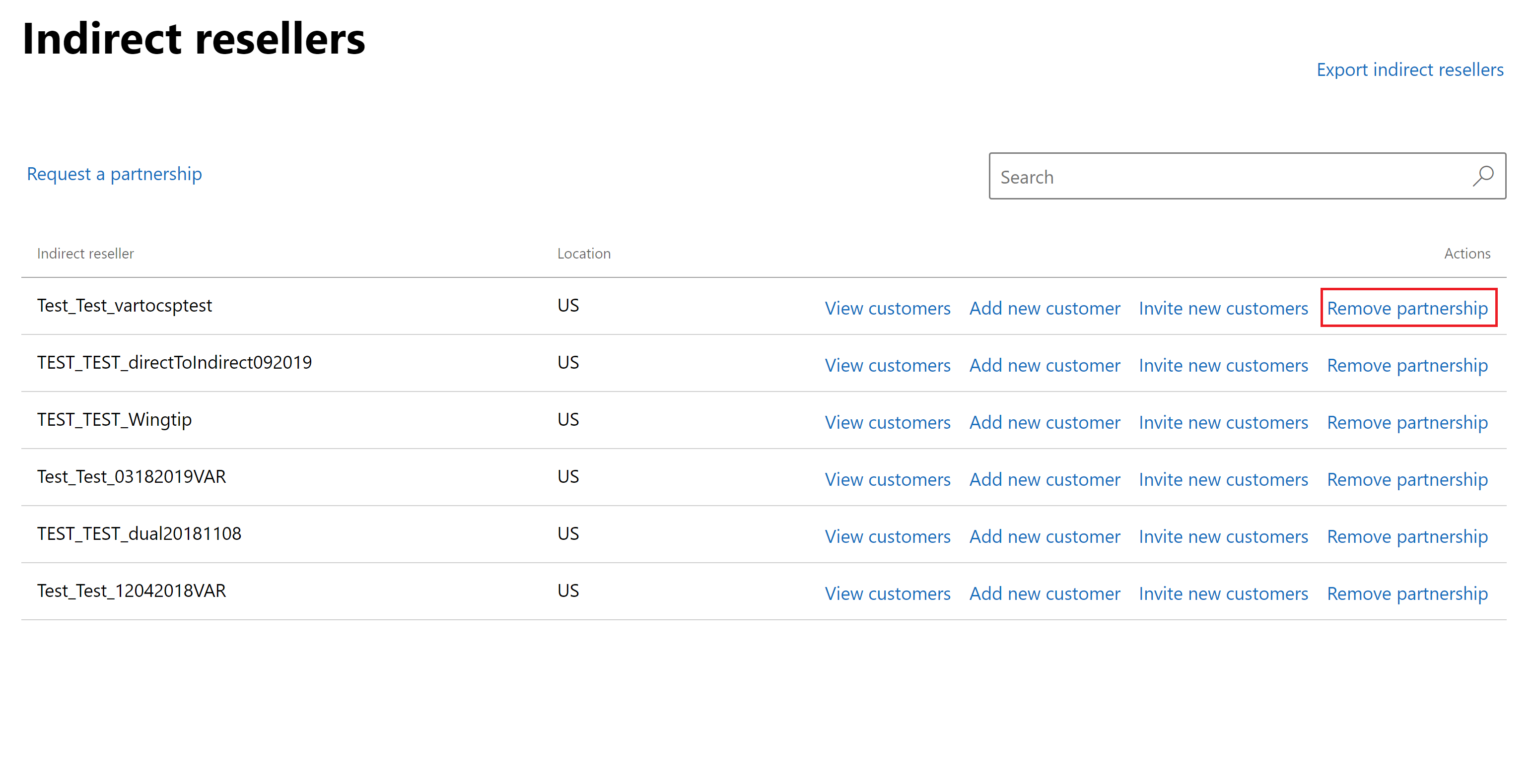Open Export indirect resellers link
This screenshot has height=784, width=1533.
tap(1409, 69)
